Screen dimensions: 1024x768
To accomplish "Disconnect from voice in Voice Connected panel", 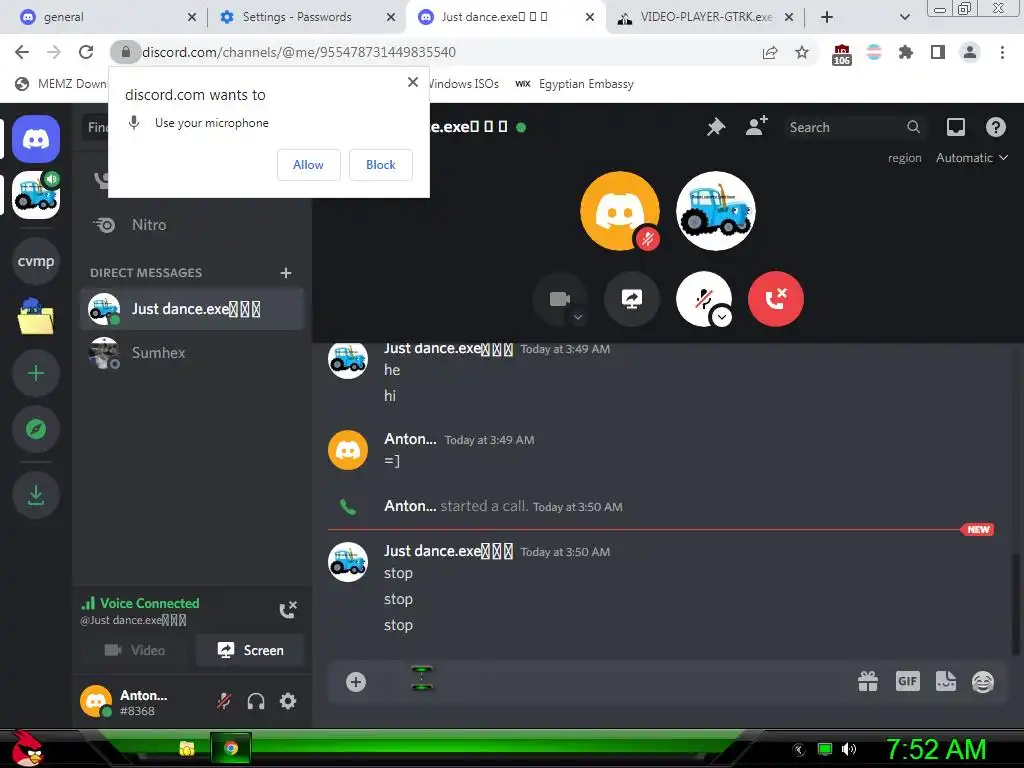I will click(x=288, y=610).
